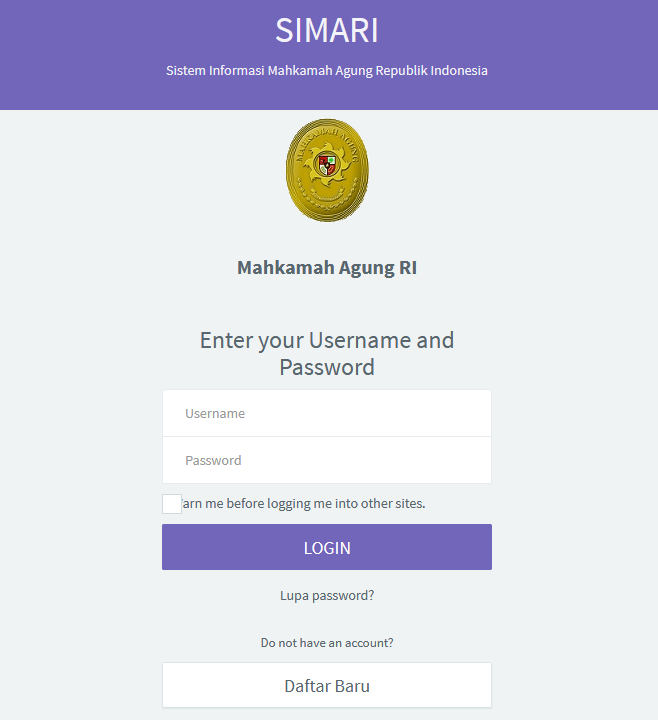Focus the Username input field
Screen dimensions: 658x720
coord(327,413)
